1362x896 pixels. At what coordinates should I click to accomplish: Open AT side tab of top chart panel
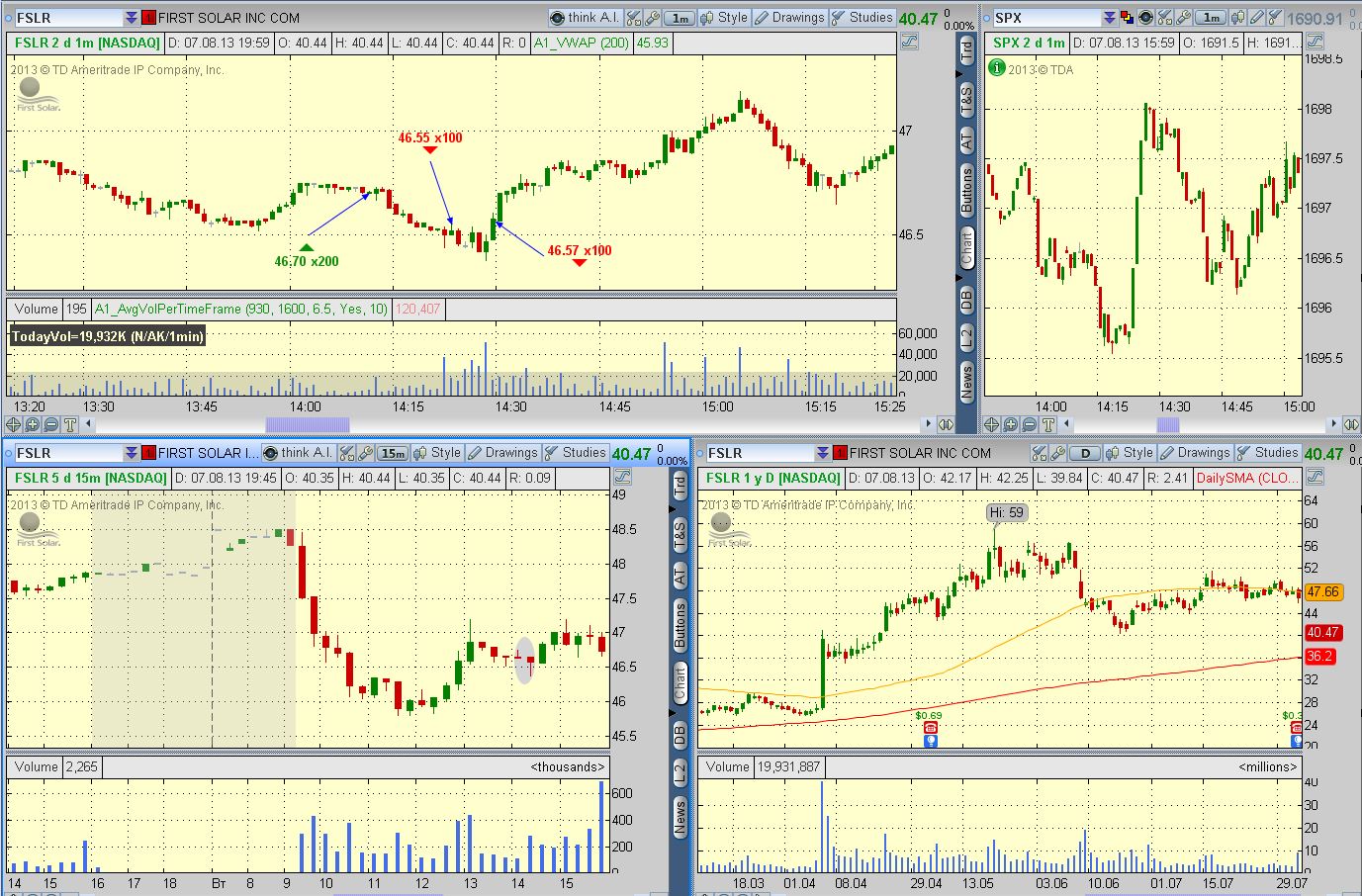tap(966, 141)
